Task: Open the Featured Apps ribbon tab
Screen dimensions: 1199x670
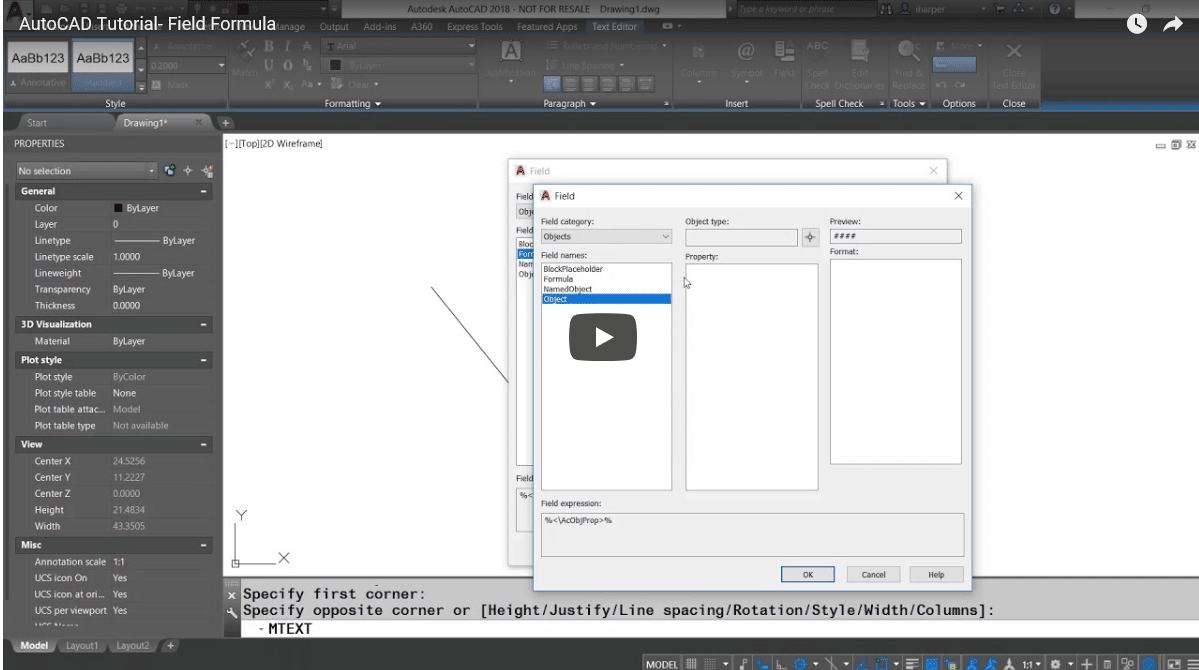Action: coord(547,26)
